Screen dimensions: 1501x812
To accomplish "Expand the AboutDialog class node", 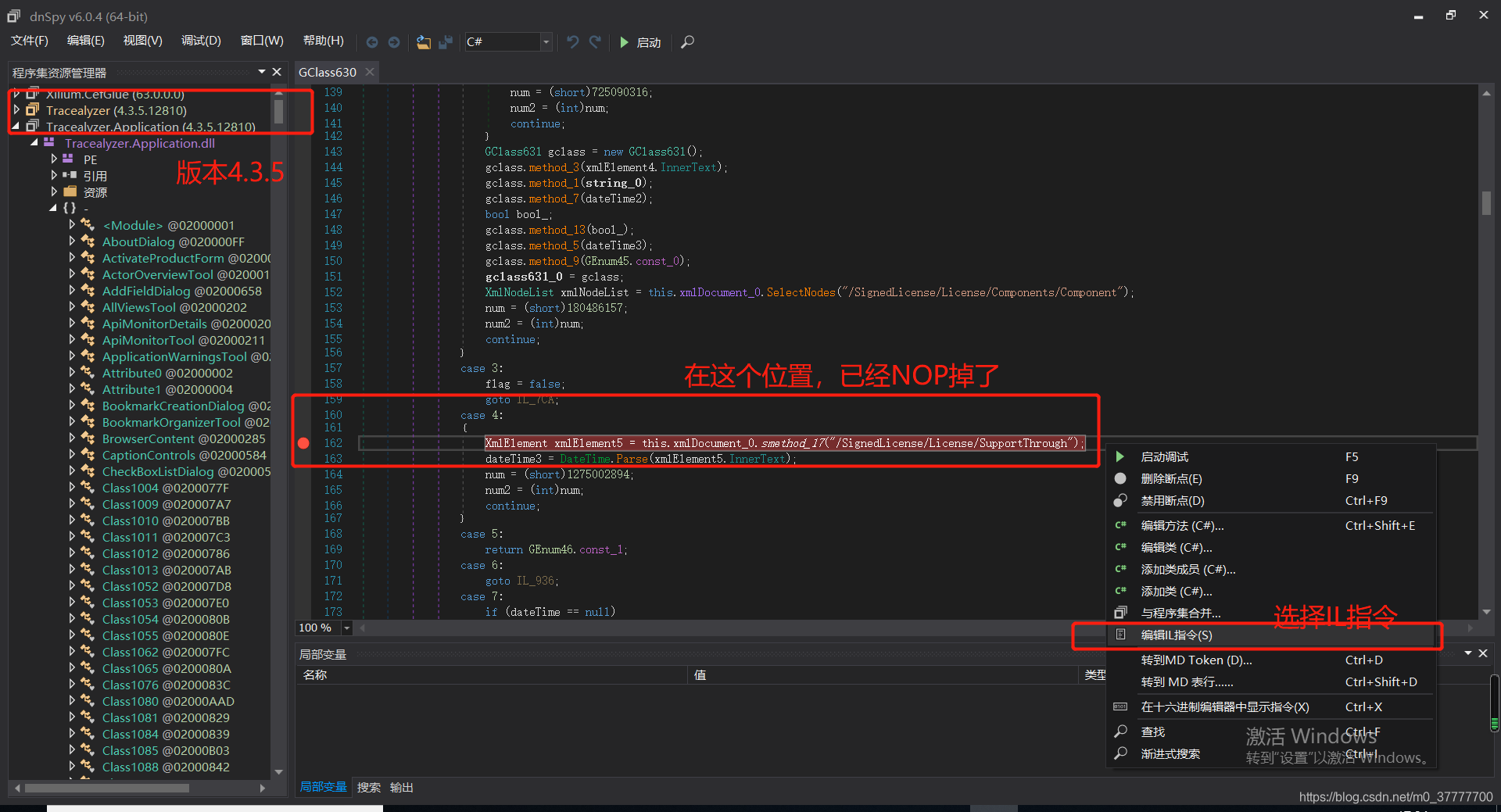I will tap(73, 242).
